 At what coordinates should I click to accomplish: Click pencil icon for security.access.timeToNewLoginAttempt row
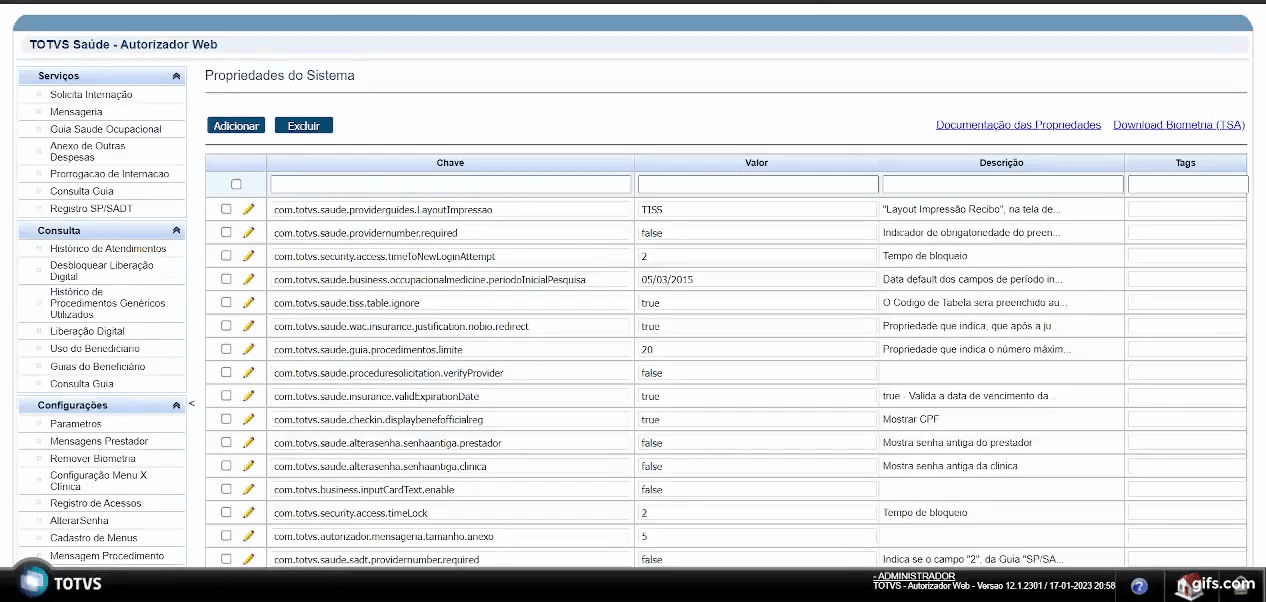249,256
